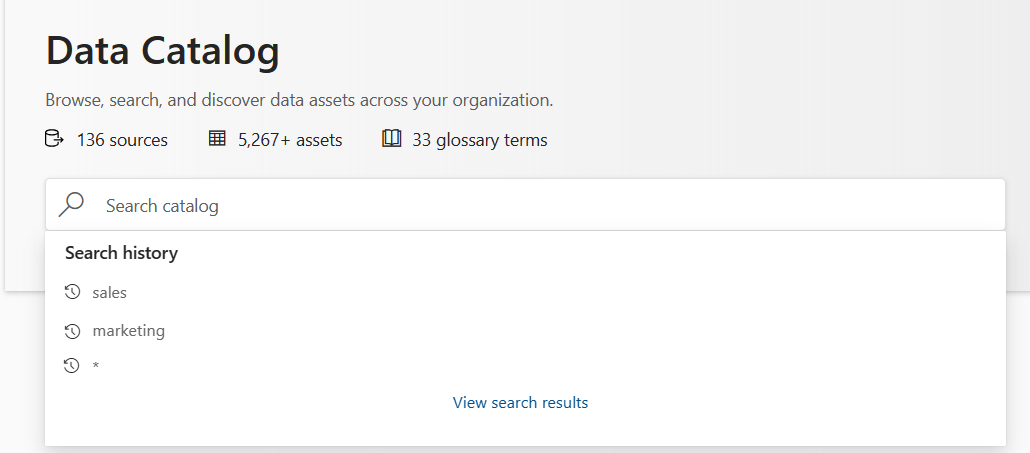Click the assets table grid icon
Screen dimensions: 1030x453
[x=217, y=139]
